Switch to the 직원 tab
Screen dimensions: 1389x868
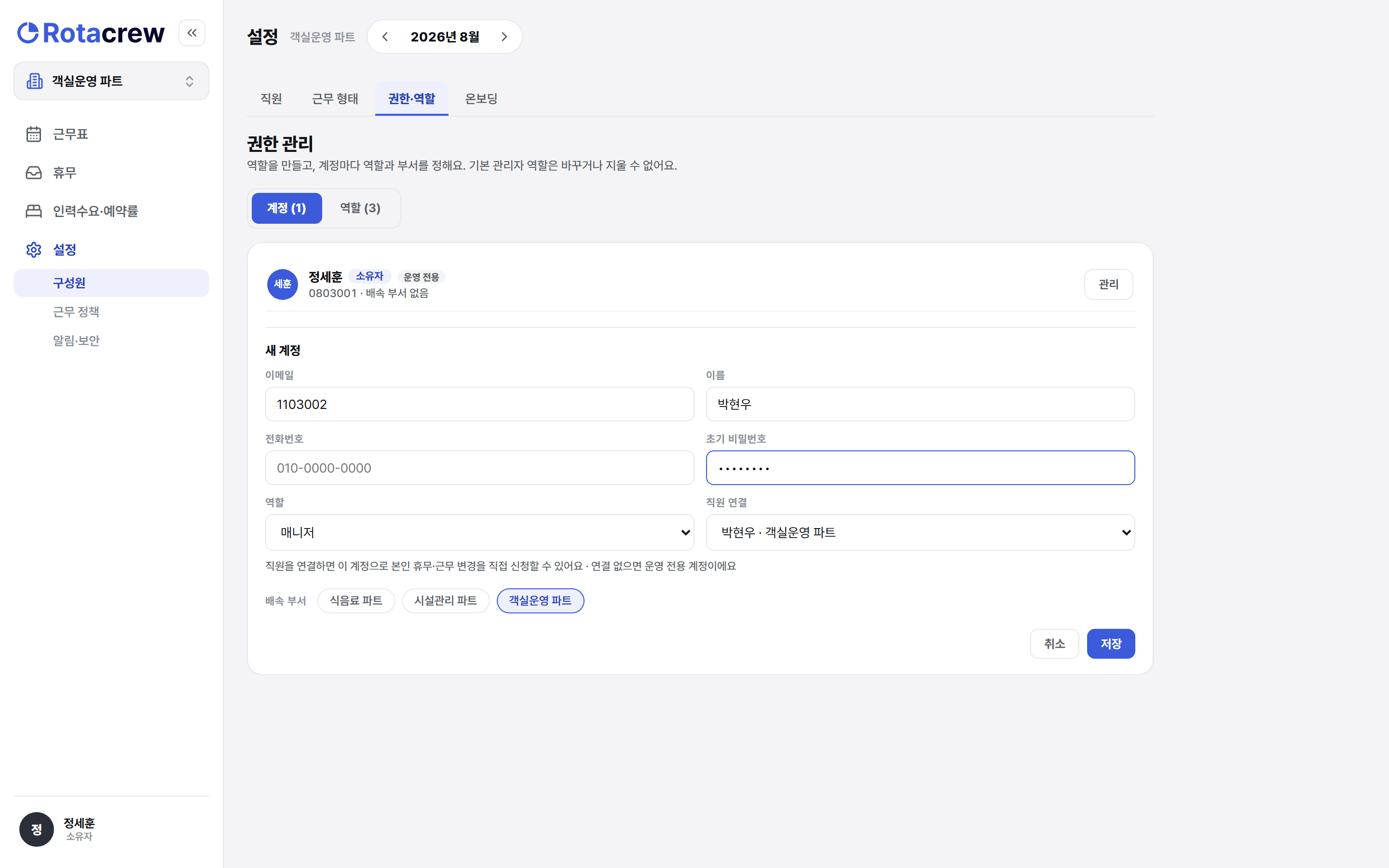271,99
